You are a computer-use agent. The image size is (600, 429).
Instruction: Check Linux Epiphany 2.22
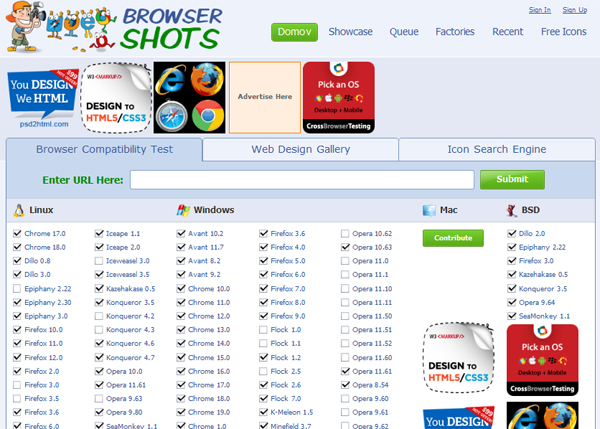click(17, 289)
